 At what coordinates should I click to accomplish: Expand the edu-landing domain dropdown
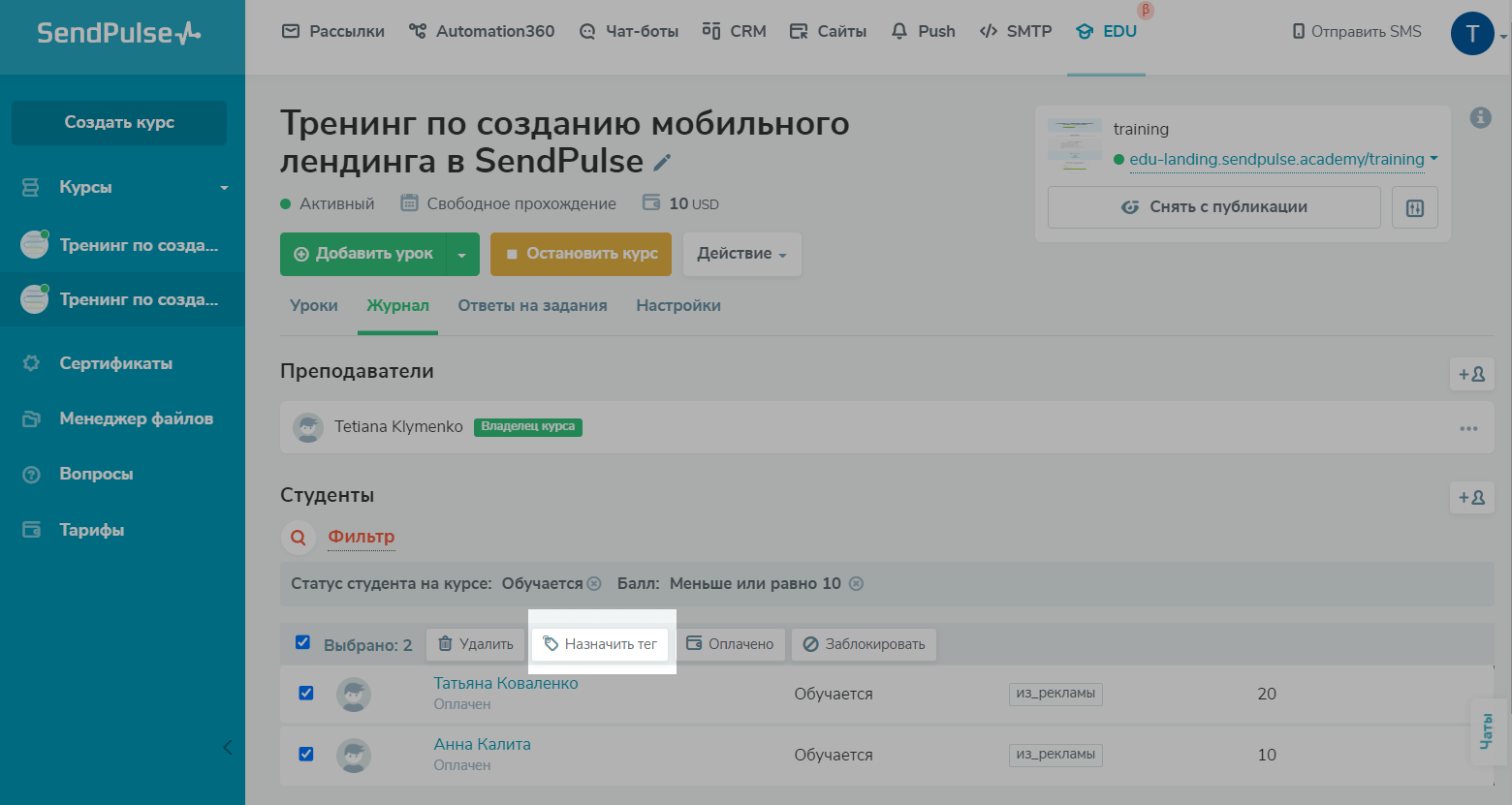(1433, 159)
